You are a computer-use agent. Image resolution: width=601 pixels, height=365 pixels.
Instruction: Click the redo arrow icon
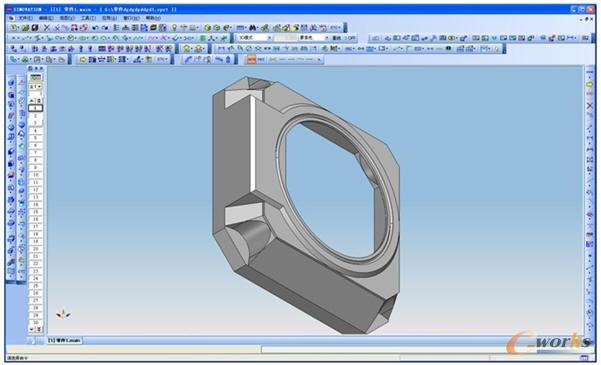point(104,28)
